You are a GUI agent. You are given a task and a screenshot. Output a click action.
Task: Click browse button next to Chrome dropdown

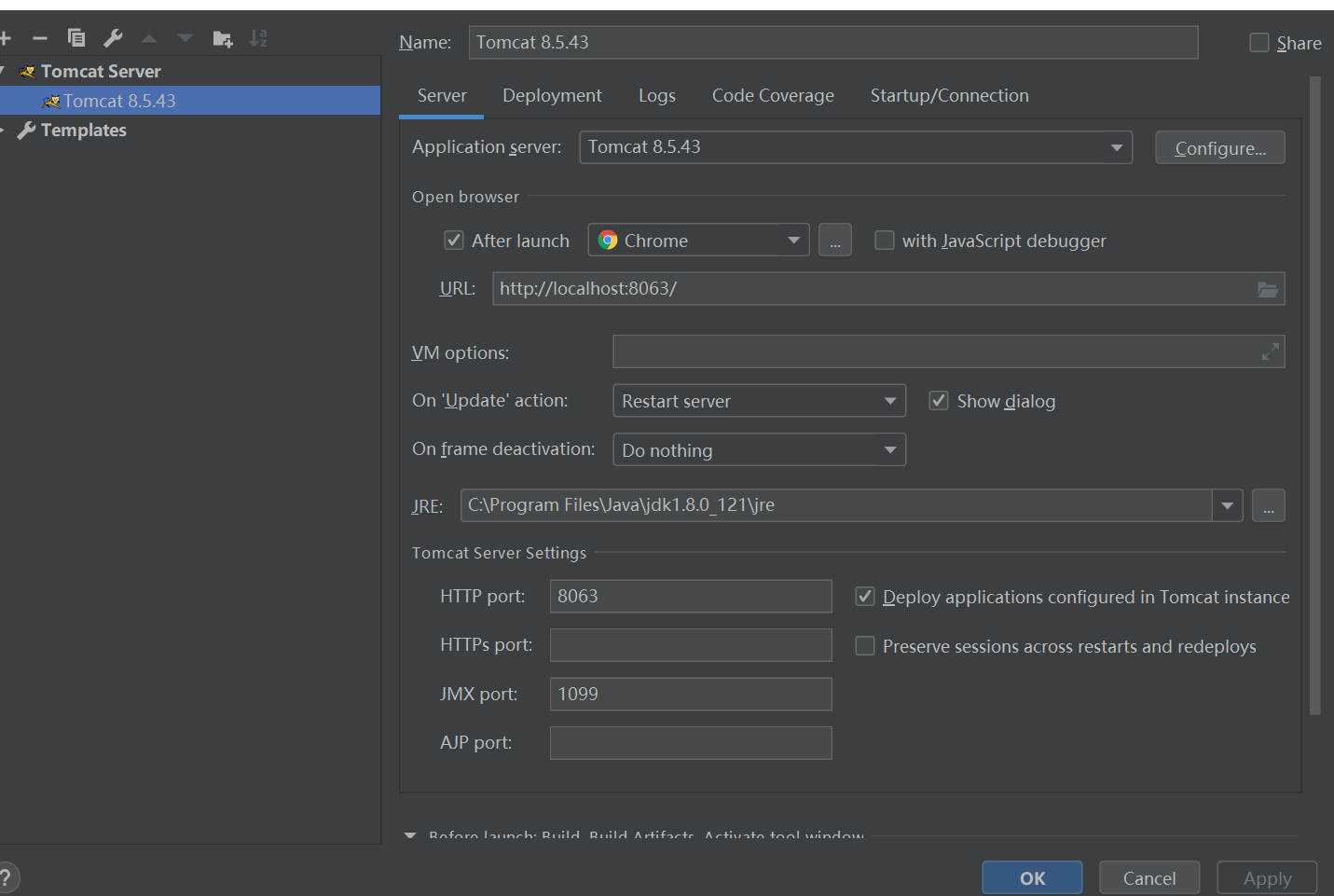pyautogui.click(x=835, y=241)
